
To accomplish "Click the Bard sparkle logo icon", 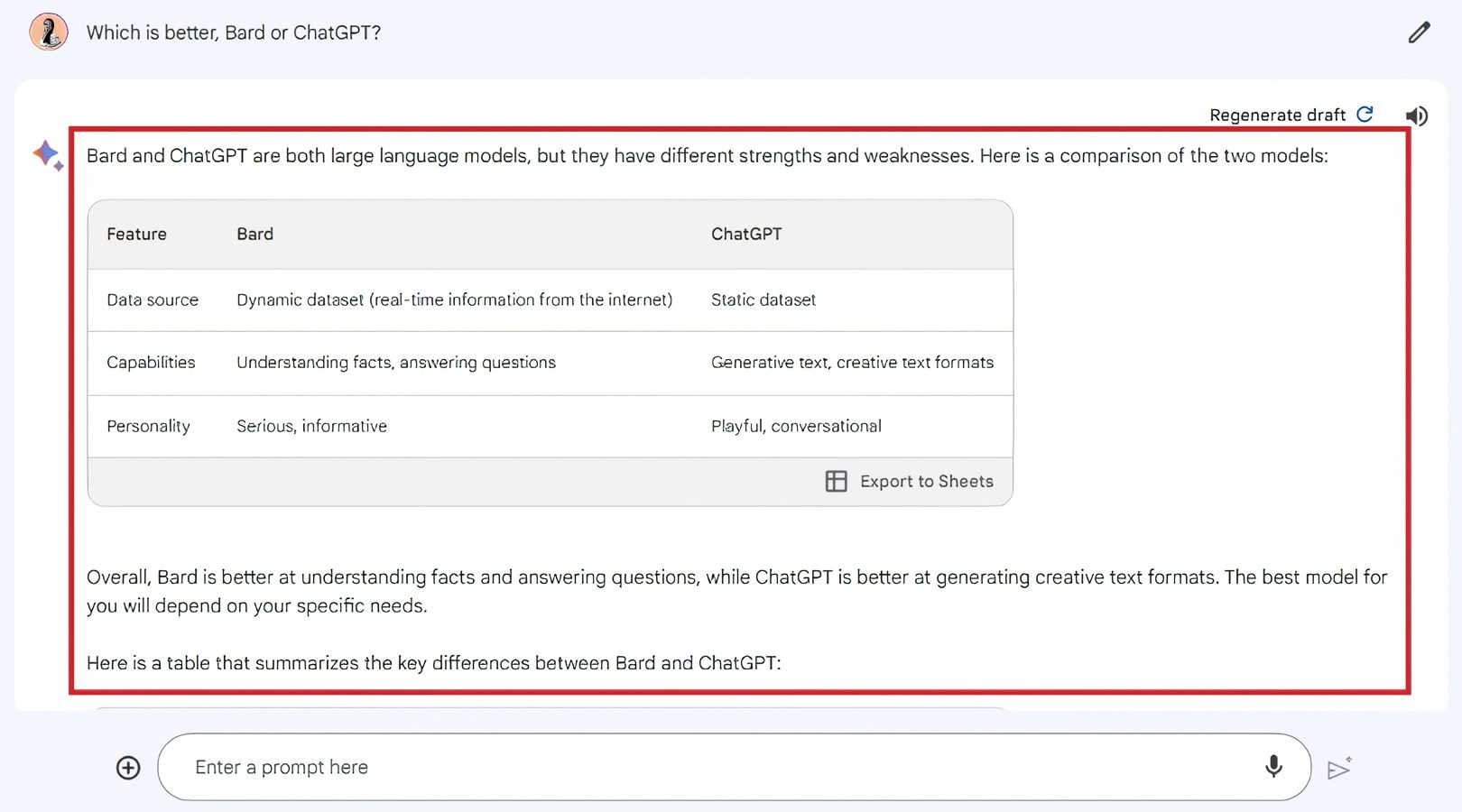I will (x=48, y=155).
